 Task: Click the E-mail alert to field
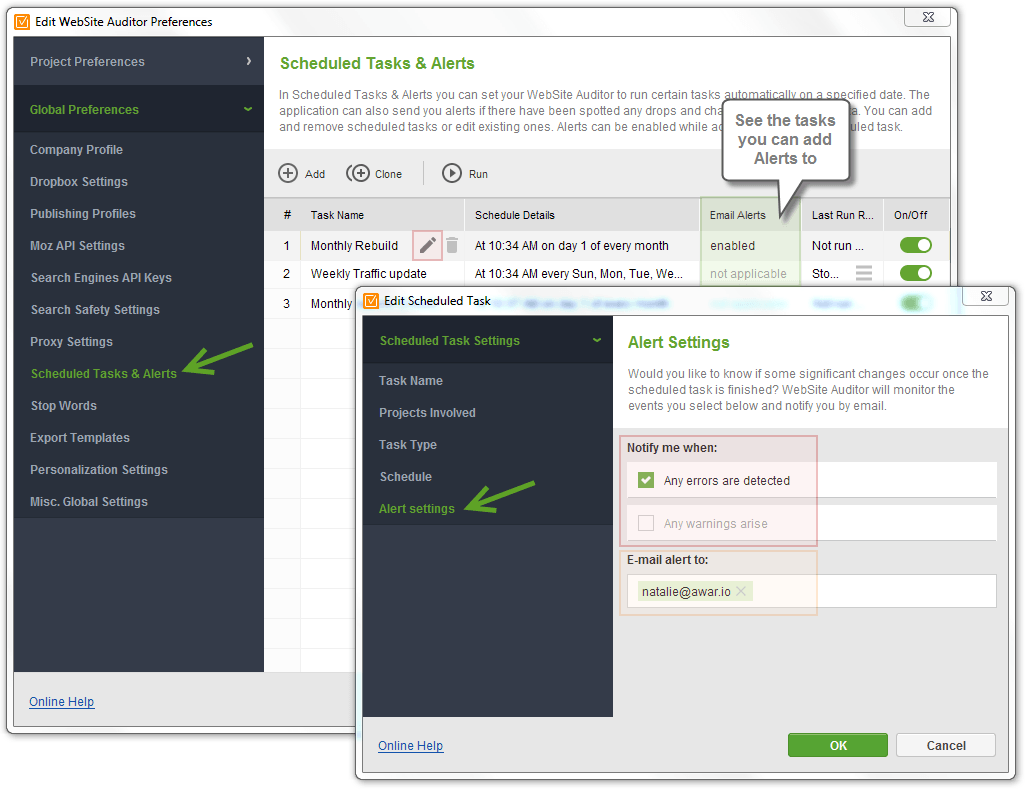[812, 591]
